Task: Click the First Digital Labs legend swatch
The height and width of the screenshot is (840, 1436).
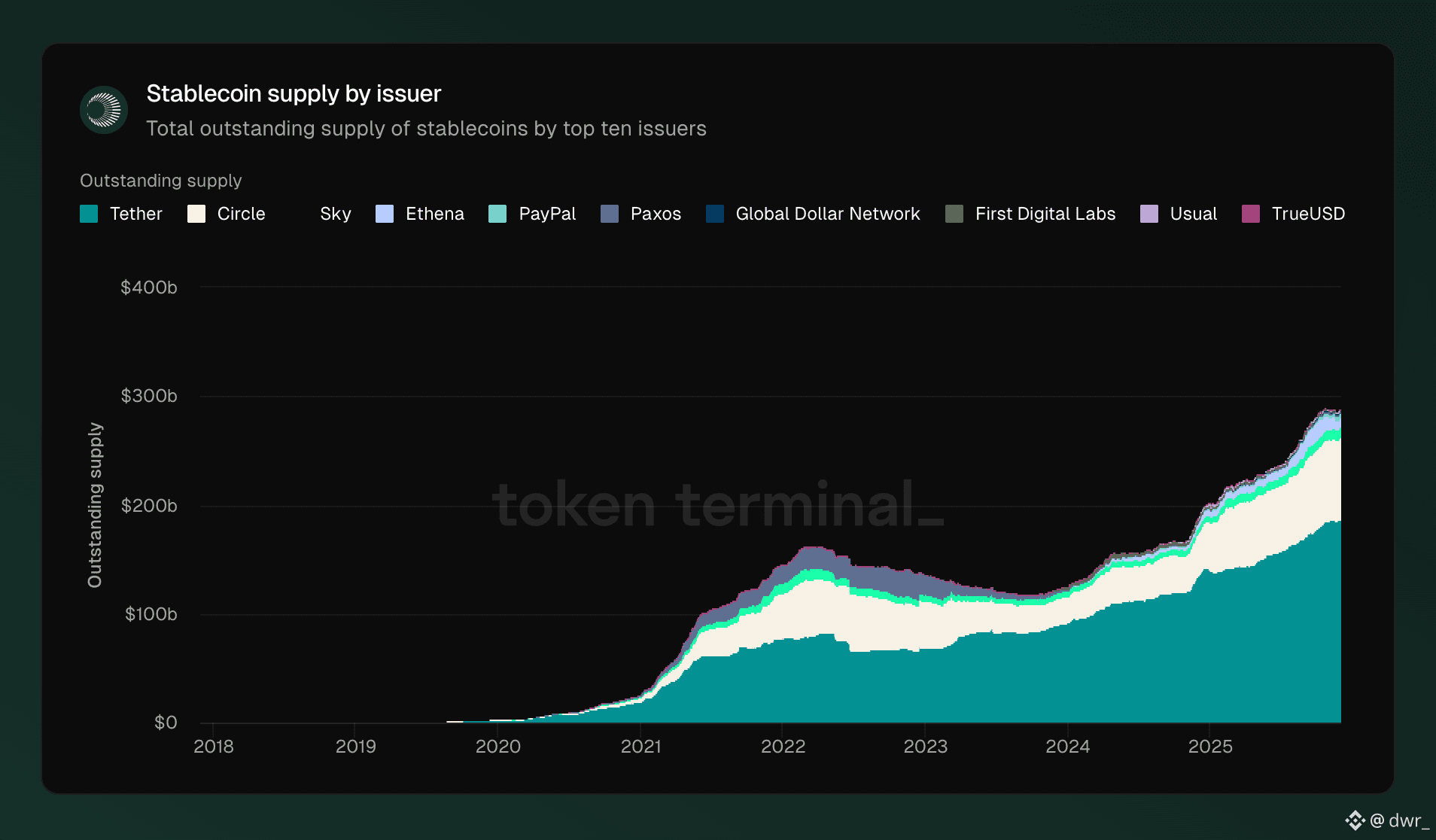Action: 954,214
